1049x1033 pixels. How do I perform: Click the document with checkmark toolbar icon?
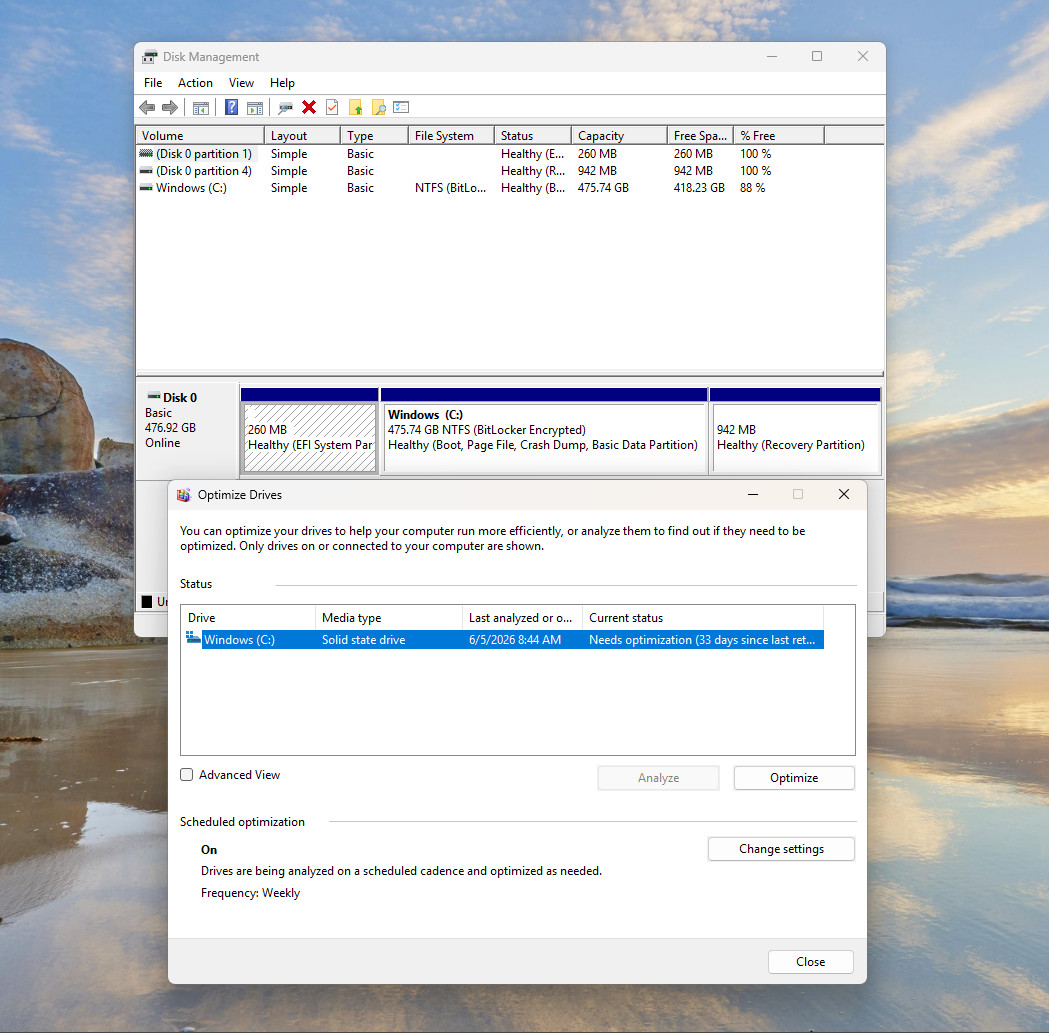click(332, 107)
